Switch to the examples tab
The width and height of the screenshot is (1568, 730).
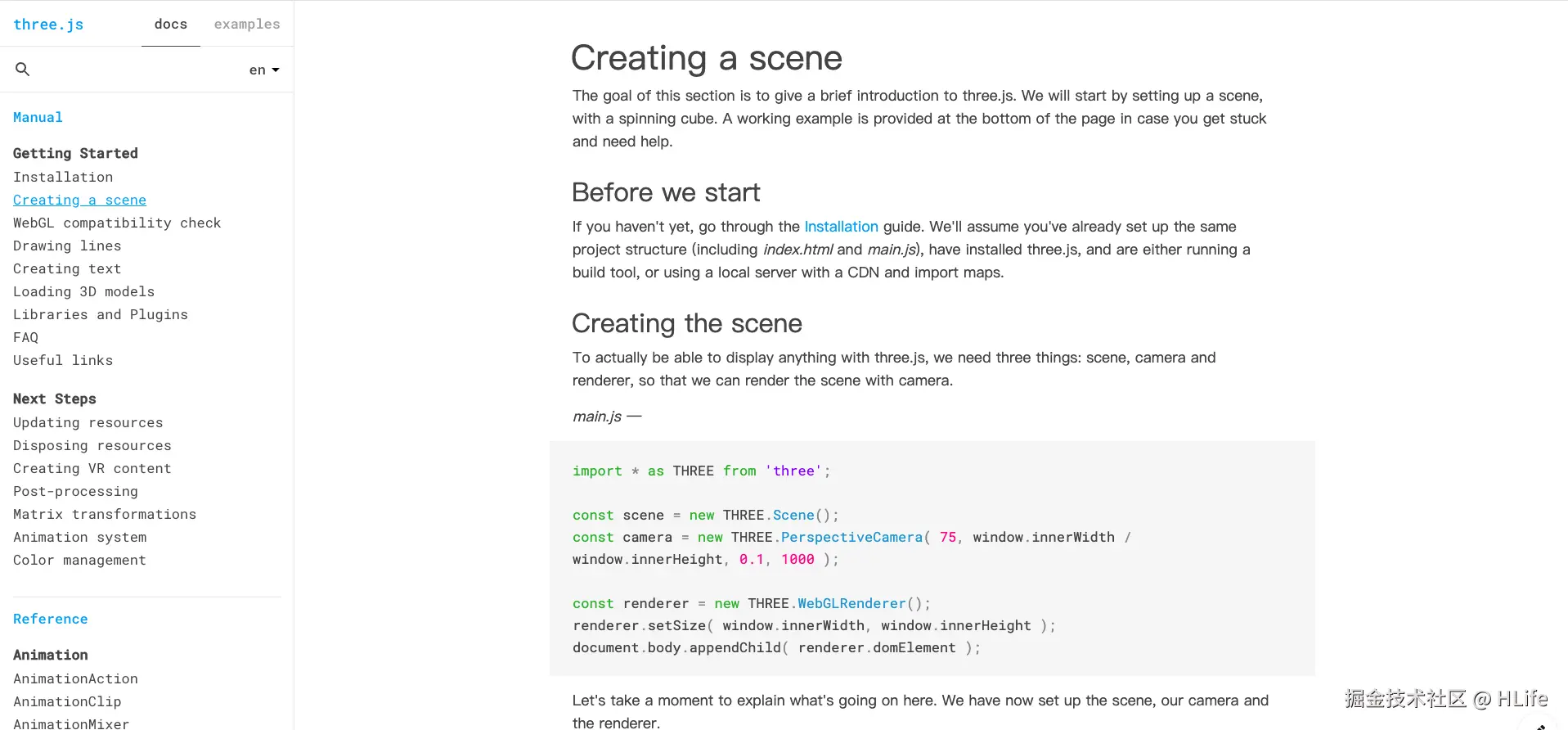(x=247, y=25)
